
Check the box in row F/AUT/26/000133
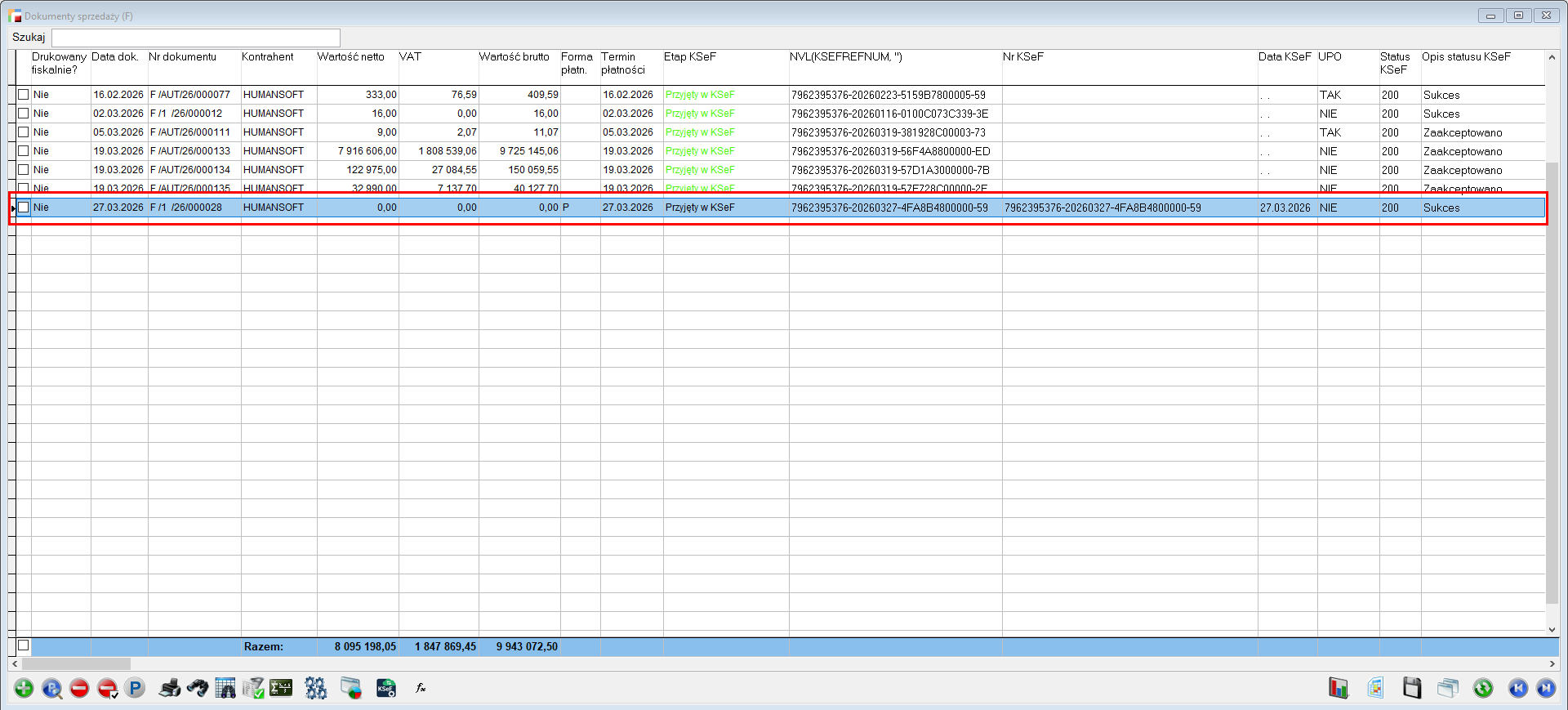point(24,151)
